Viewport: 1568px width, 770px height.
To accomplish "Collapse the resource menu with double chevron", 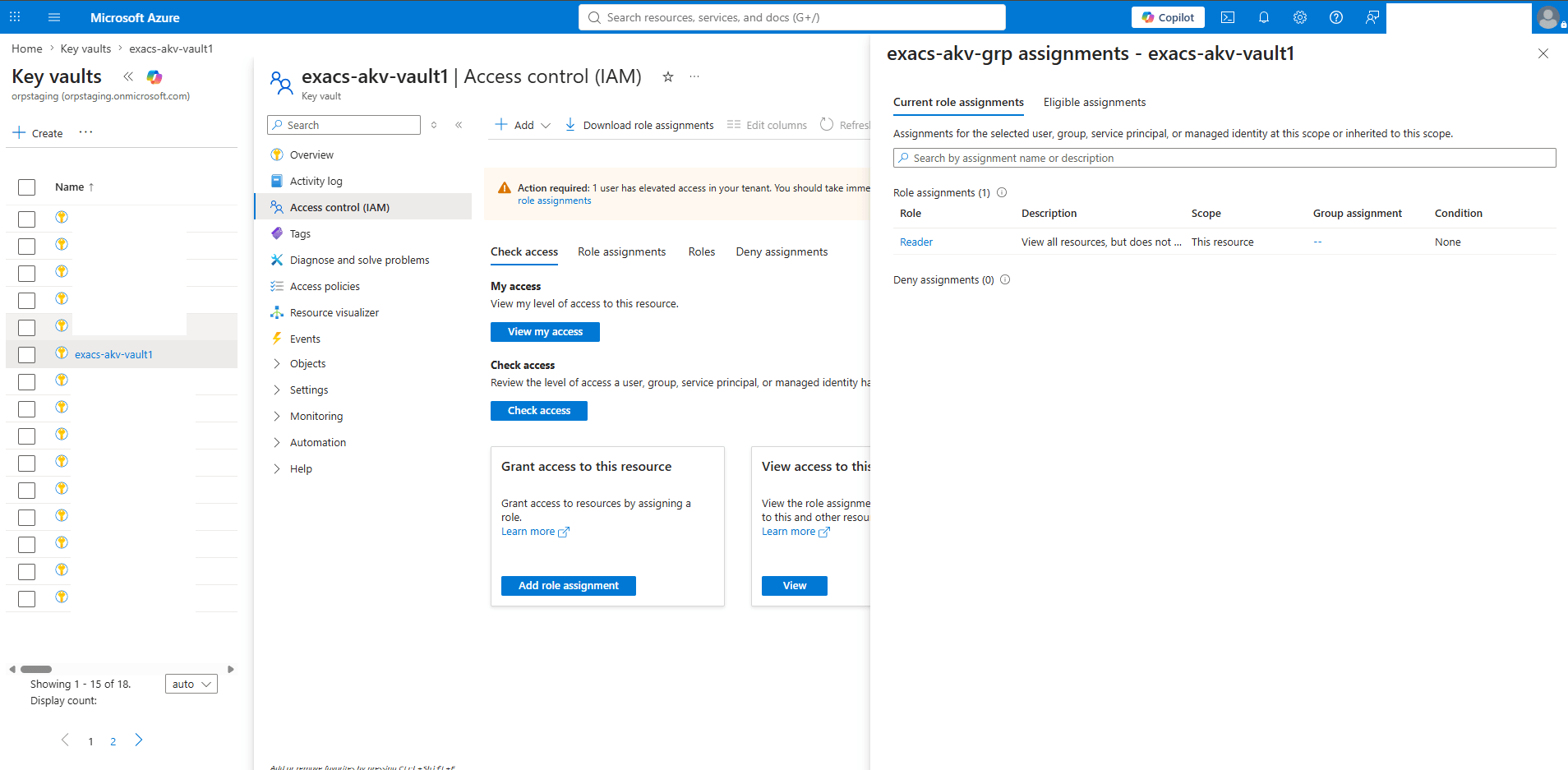I will (x=459, y=125).
